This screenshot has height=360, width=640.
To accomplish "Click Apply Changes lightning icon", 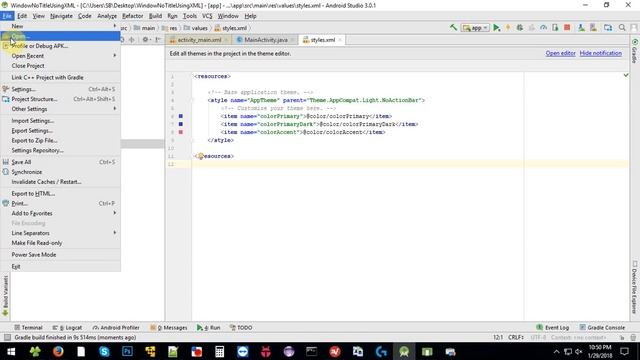I will (508, 27).
